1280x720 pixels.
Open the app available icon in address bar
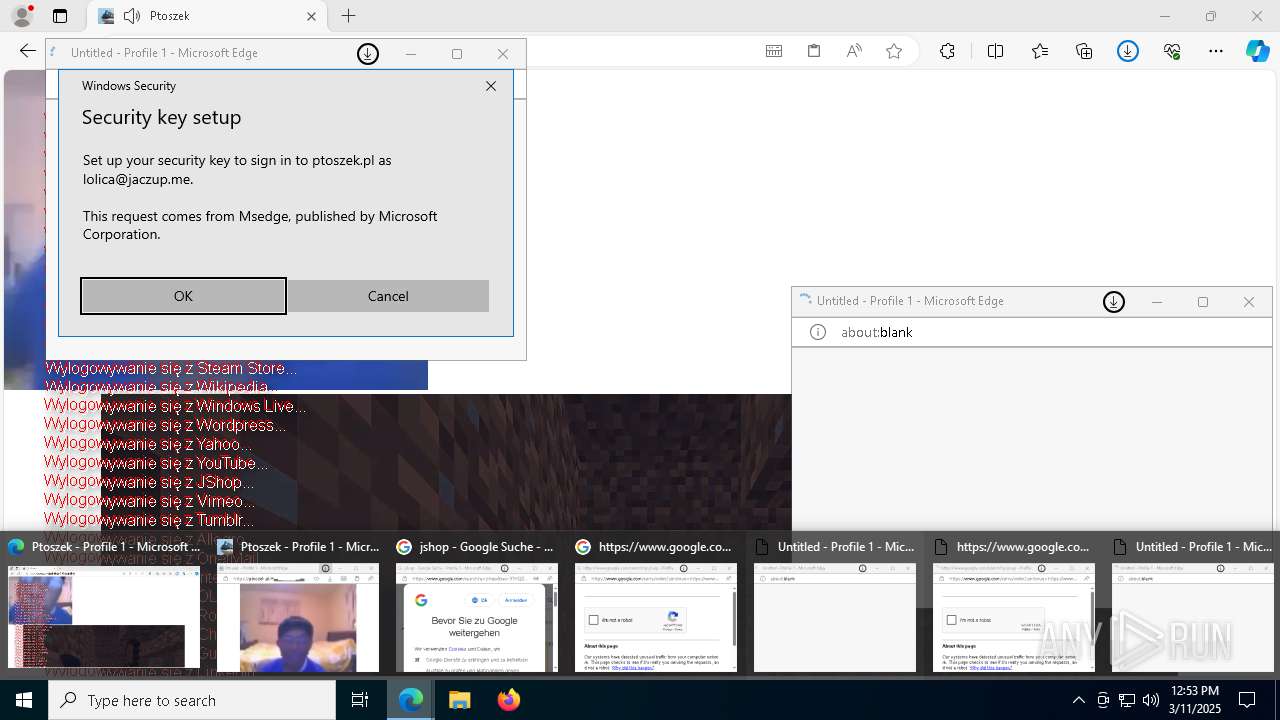coord(774,51)
